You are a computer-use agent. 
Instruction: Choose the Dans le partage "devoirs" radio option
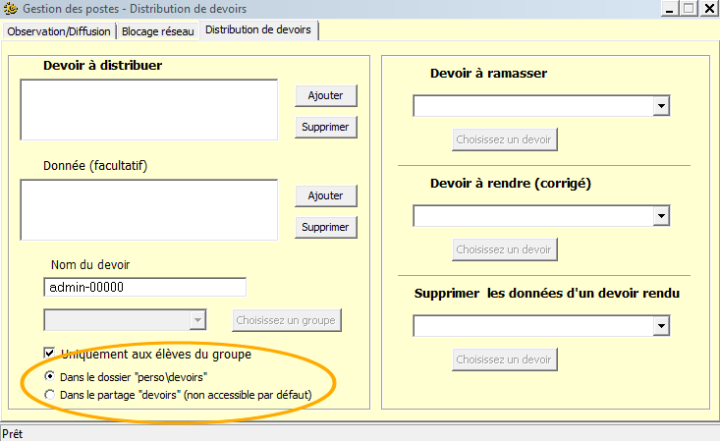click(50, 395)
